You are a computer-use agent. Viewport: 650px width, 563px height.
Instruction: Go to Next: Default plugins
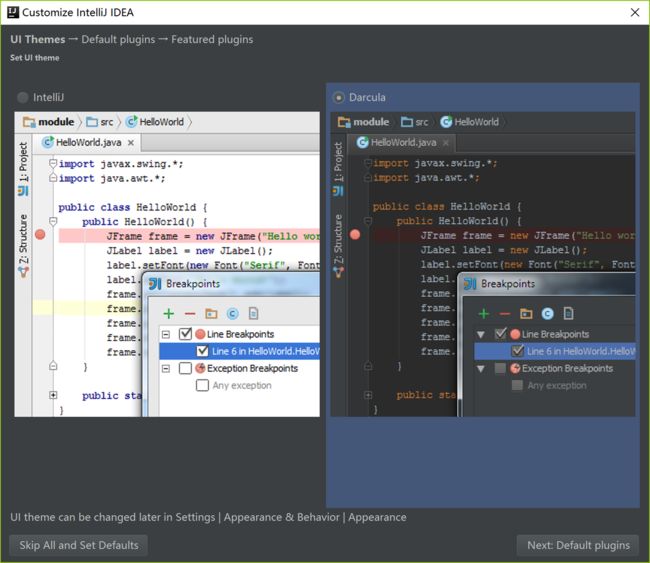pos(578,545)
